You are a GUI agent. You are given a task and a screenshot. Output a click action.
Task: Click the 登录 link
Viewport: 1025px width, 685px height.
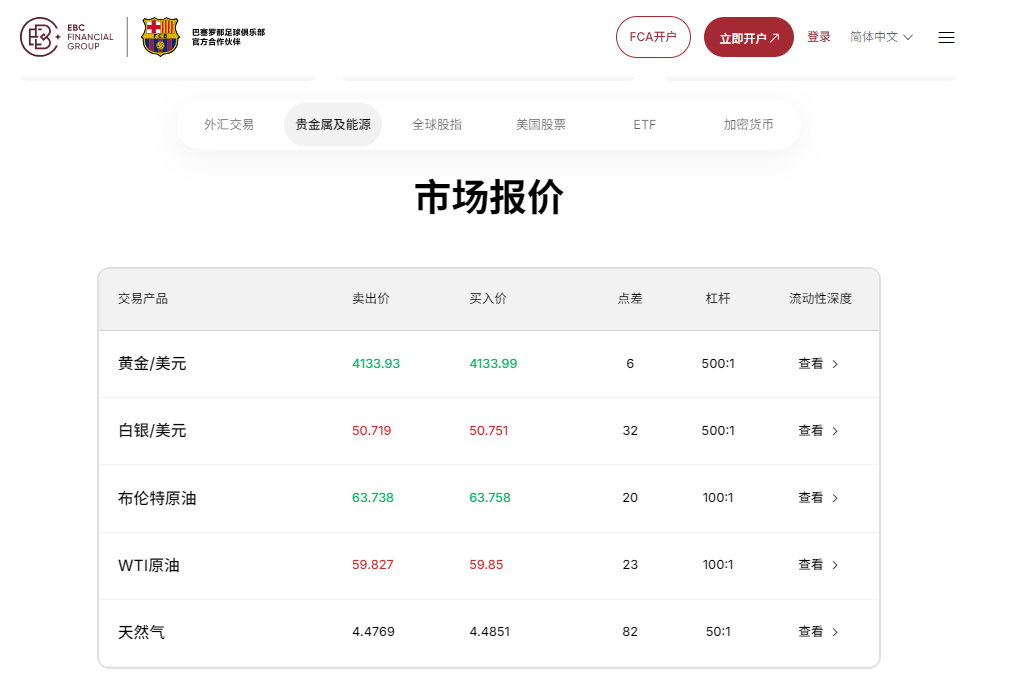pyautogui.click(x=819, y=36)
